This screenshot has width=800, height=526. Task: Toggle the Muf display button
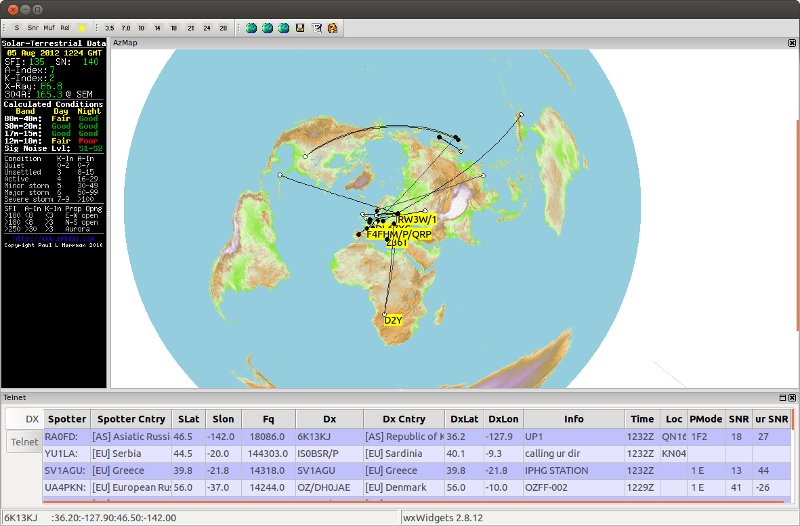coord(49,28)
